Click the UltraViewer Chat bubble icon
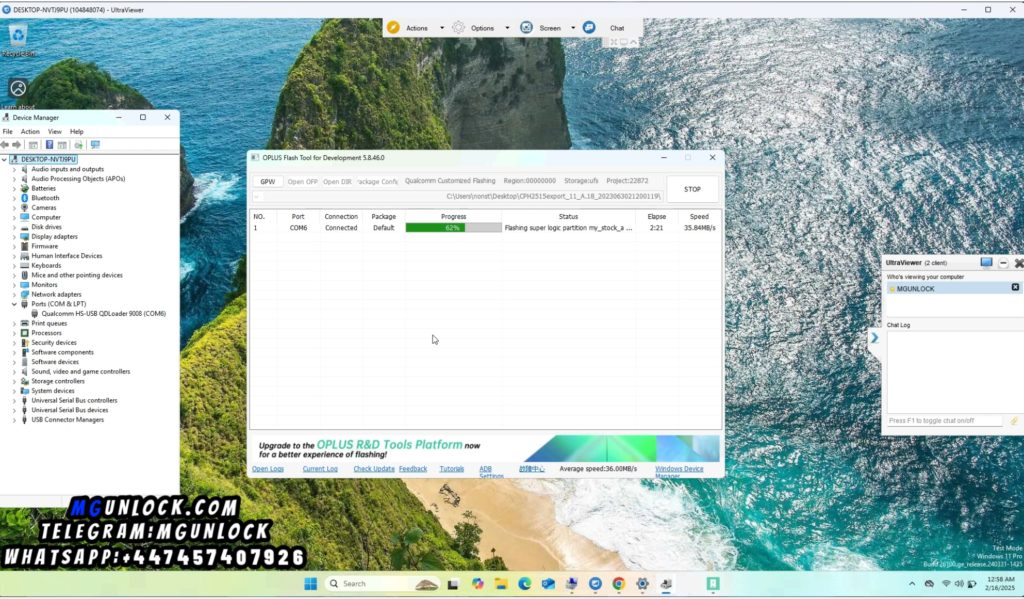Screen dimensions: 1024x599 pos(589,27)
